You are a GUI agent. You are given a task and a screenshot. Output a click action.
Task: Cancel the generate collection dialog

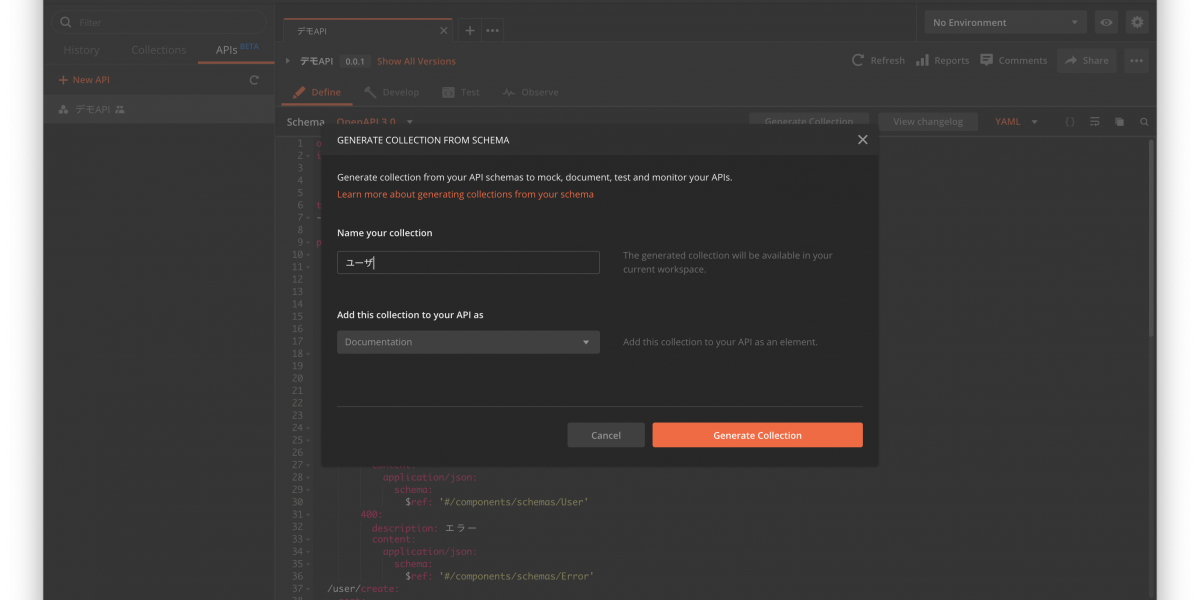[x=605, y=435]
